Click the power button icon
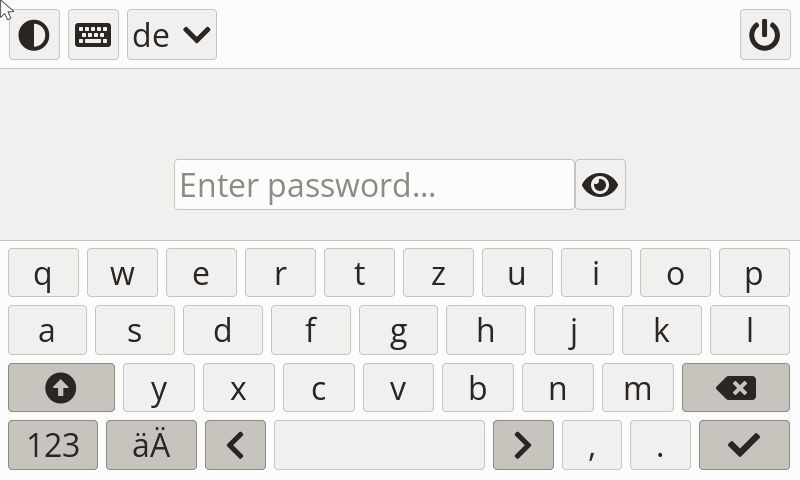The image size is (800, 480). (765, 35)
